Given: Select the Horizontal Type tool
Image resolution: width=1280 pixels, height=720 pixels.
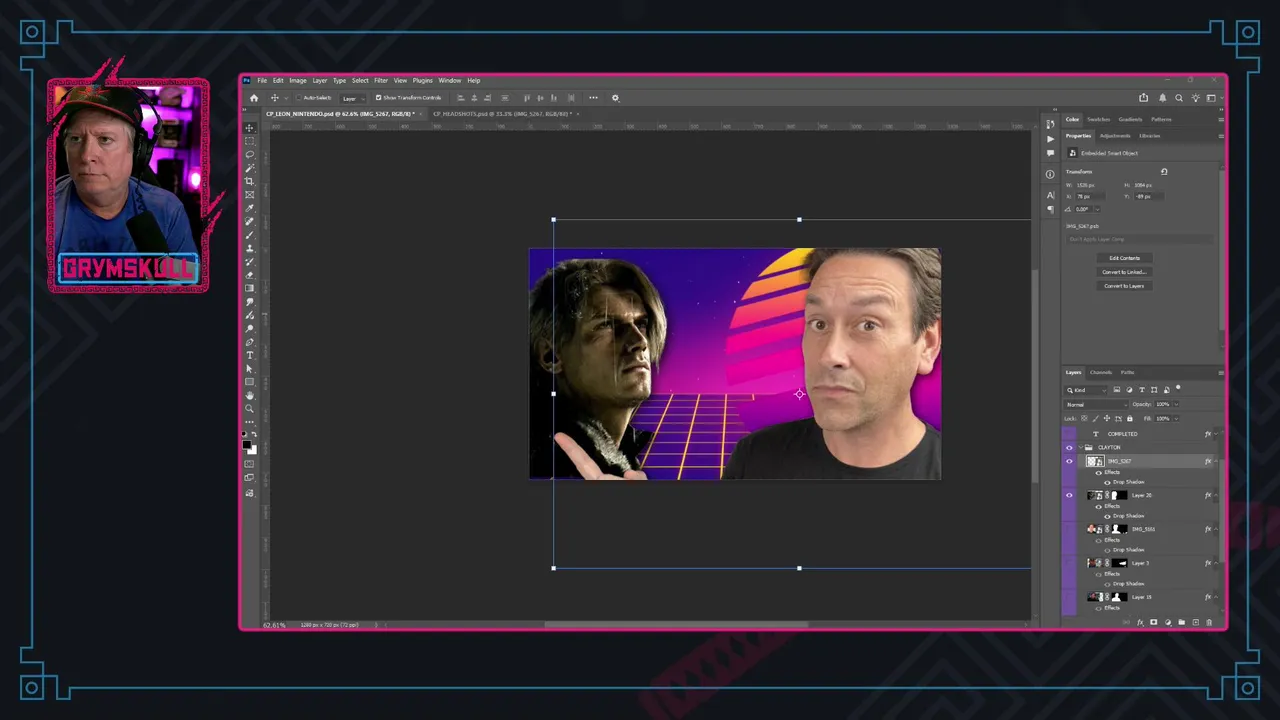Looking at the screenshot, I should click(x=250, y=355).
